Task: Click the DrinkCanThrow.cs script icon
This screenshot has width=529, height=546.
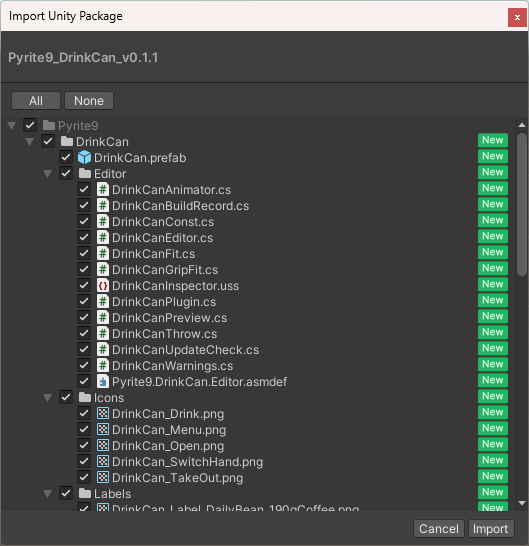Action: tap(102, 334)
